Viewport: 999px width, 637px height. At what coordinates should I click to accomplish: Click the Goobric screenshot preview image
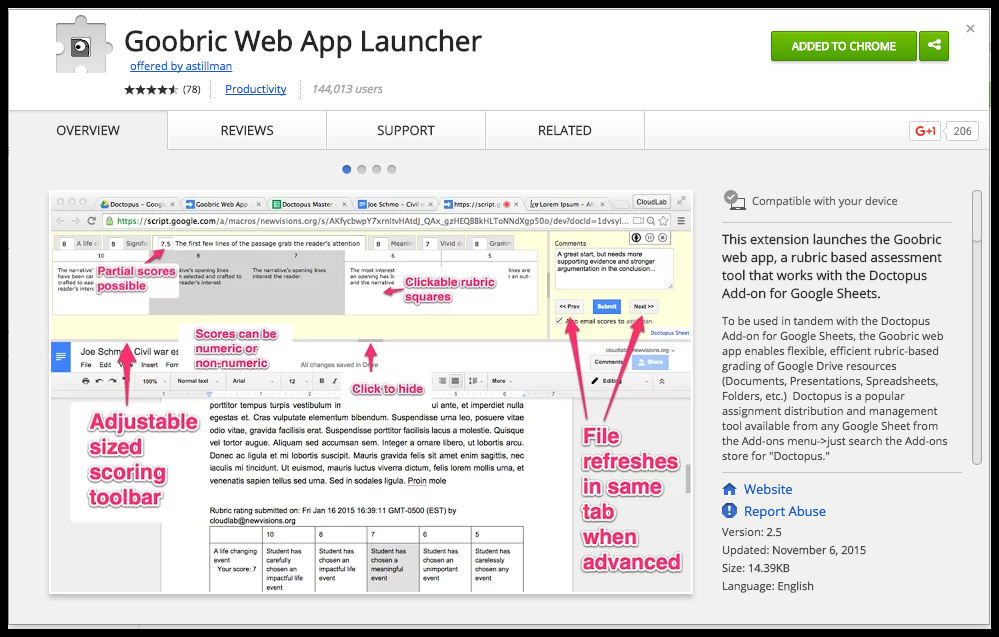(x=371, y=392)
